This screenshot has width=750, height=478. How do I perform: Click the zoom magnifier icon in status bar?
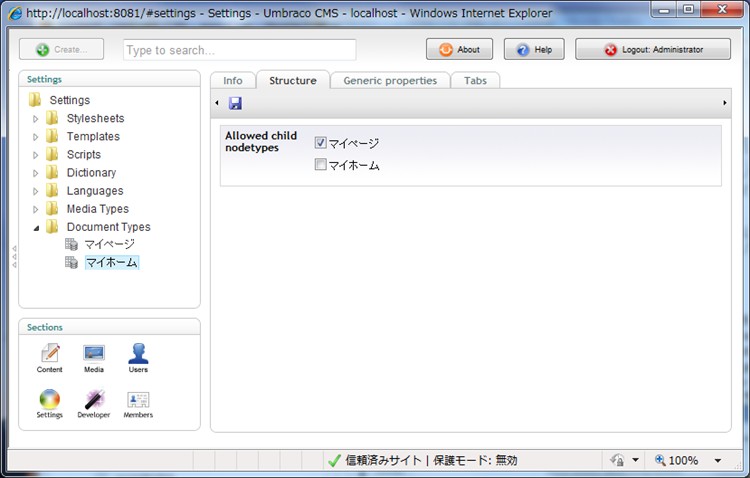click(660, 460)
